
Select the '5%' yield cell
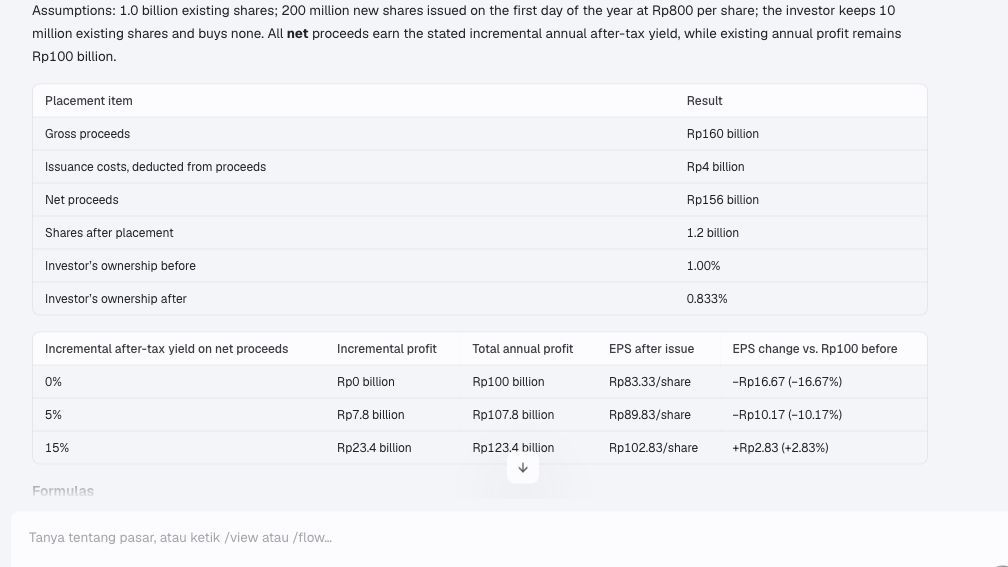(x=53, y=415)
